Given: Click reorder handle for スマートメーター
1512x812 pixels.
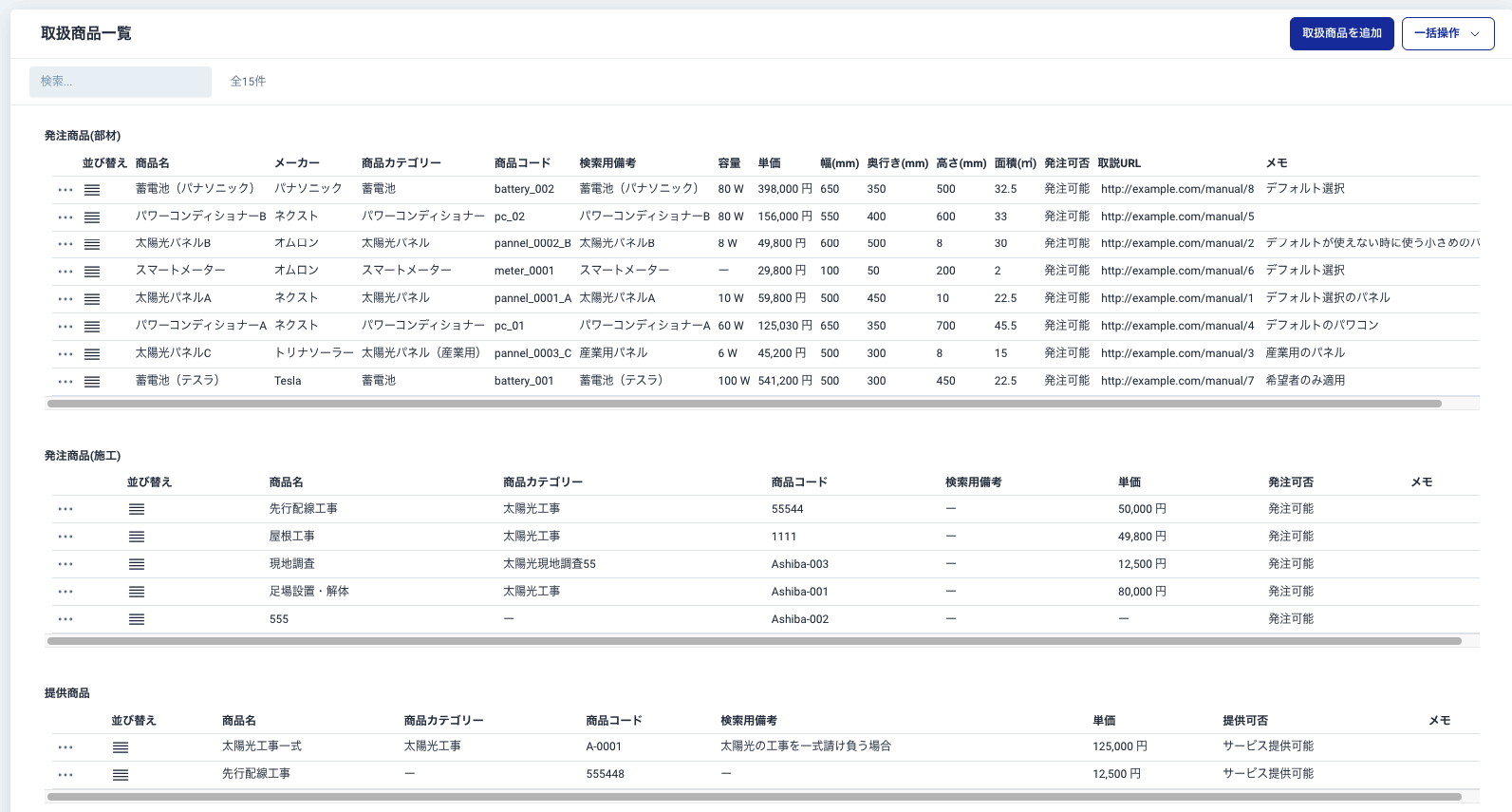Looking at the screenshot, I should [92, 272].
